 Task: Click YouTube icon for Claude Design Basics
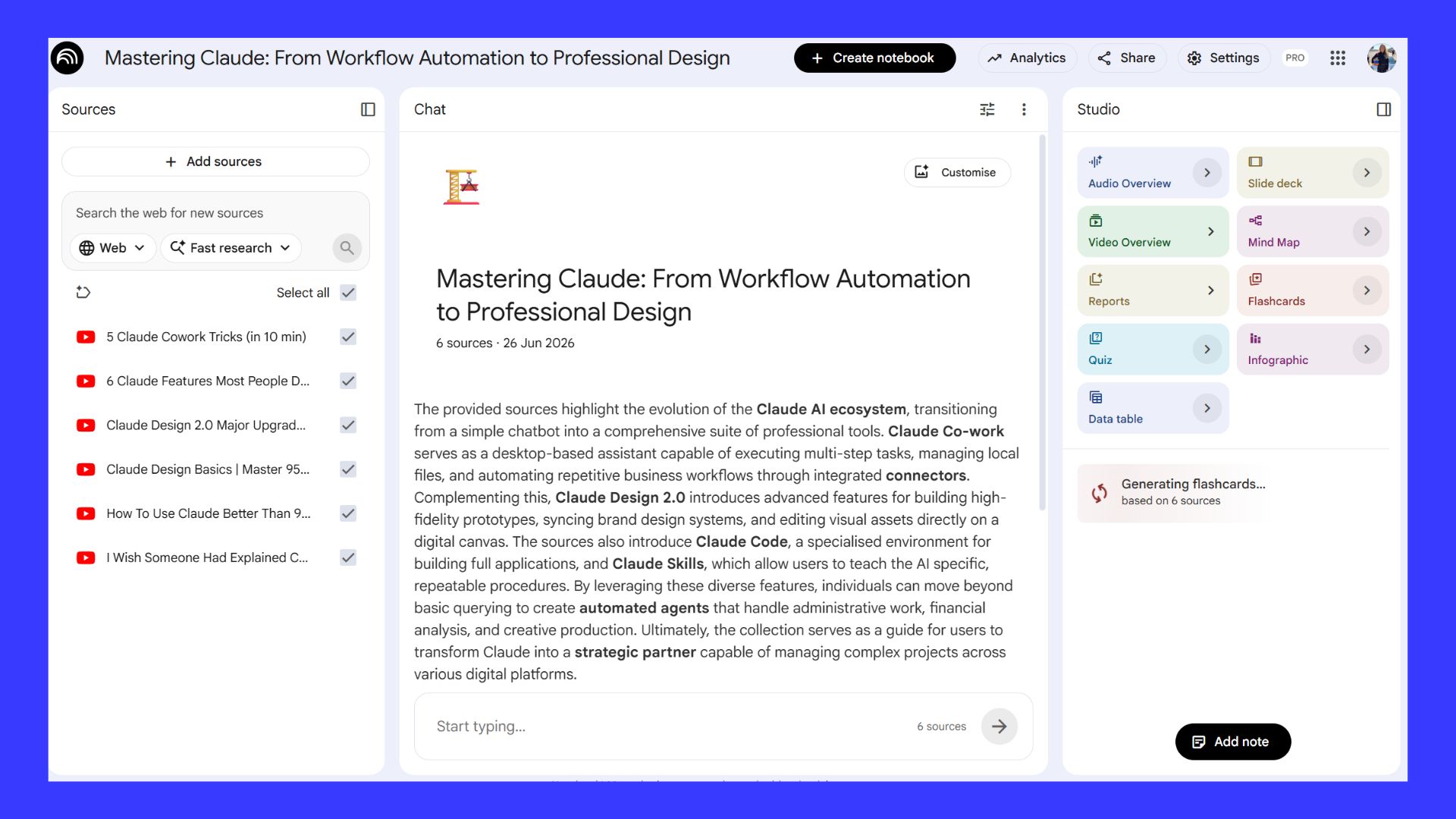[86, 469]
